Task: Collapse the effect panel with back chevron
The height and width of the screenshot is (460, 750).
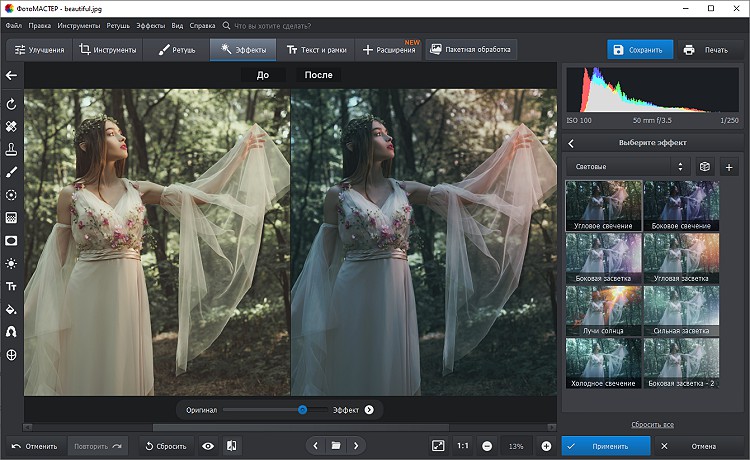Action: 571,143
